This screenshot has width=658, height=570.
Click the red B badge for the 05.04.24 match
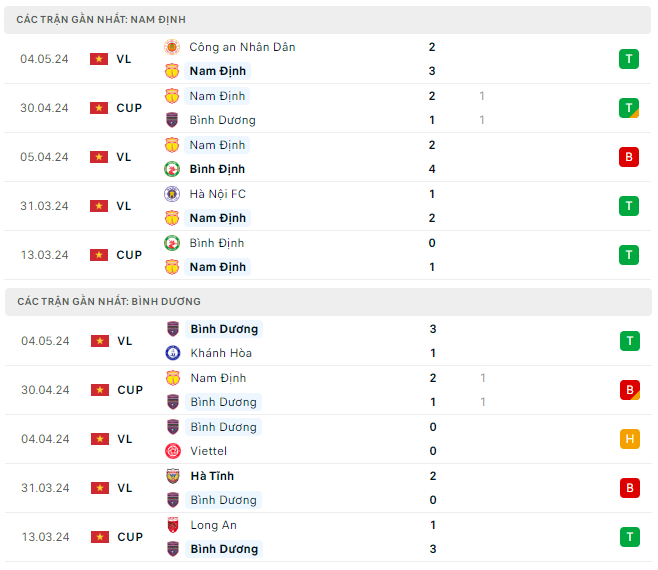[x=629, y=157]
